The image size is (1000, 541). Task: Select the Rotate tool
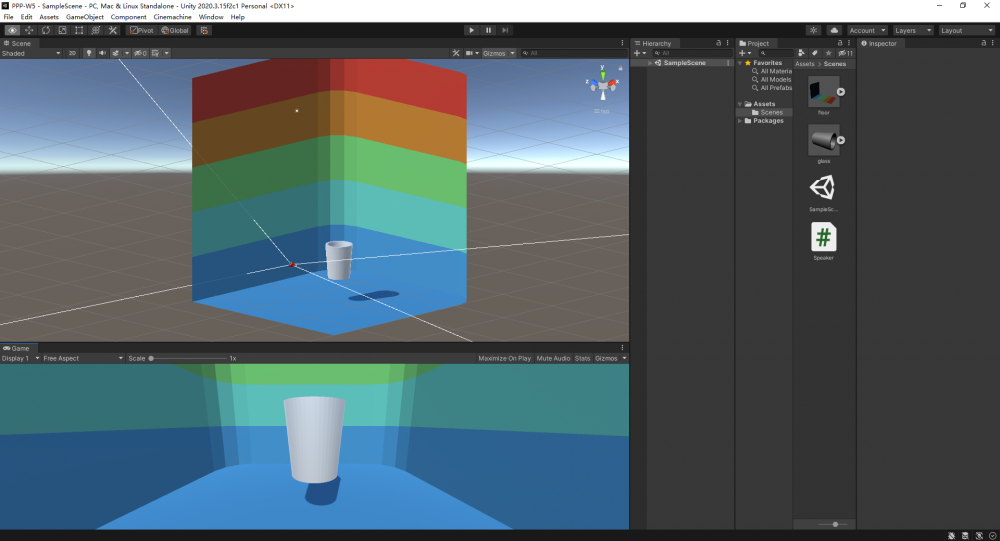point(46,30)
